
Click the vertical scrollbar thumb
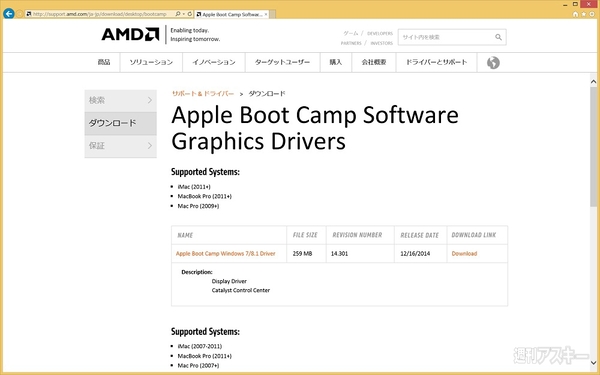[593, 147]
